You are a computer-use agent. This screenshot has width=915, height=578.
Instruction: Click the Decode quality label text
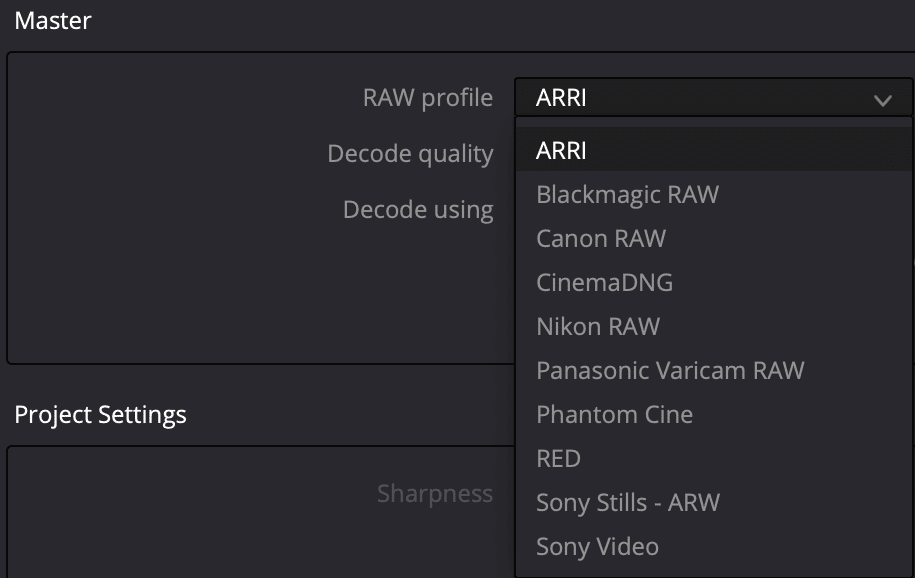tap(410, 153)
